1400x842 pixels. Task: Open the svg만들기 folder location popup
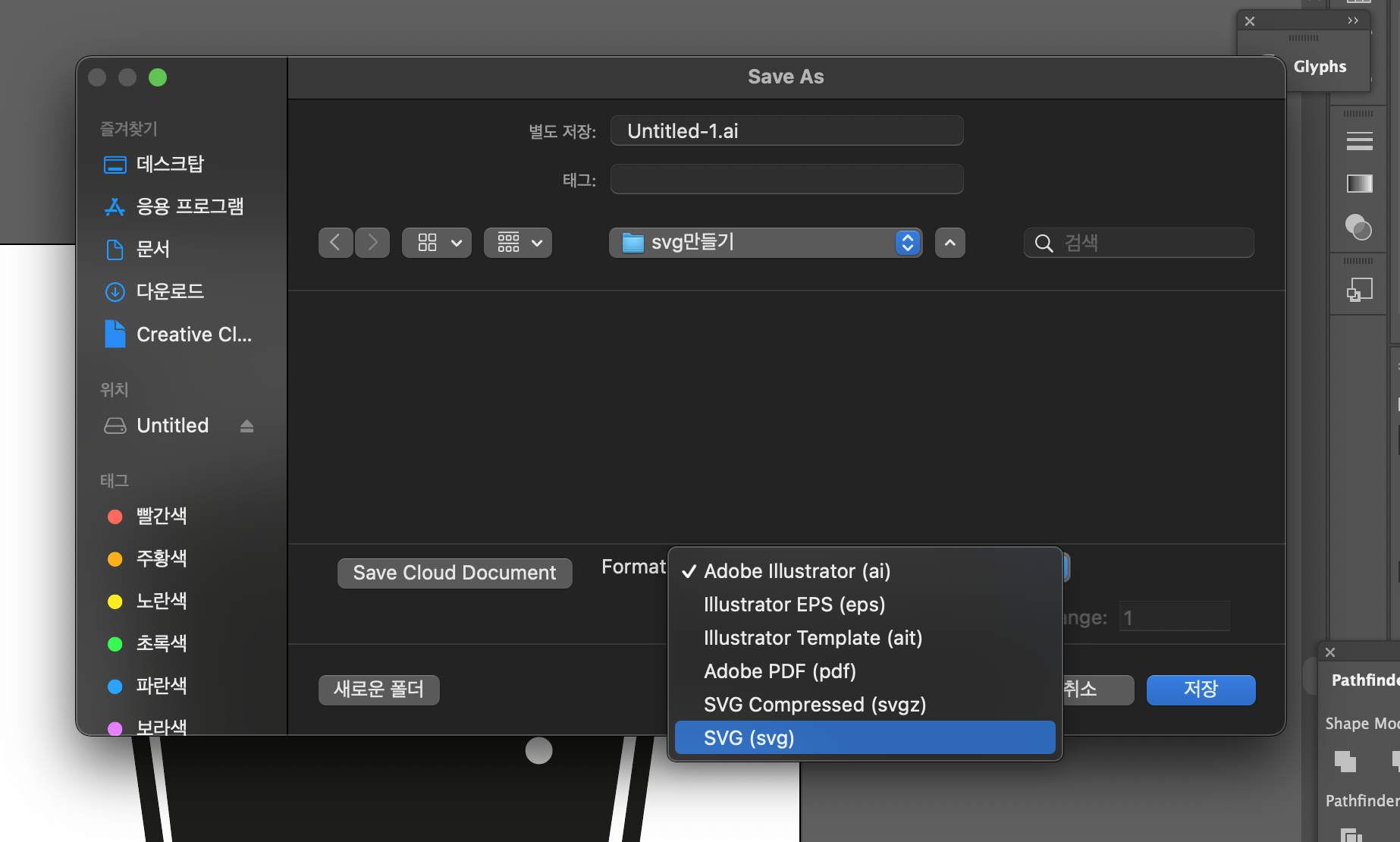pos(766,243)
